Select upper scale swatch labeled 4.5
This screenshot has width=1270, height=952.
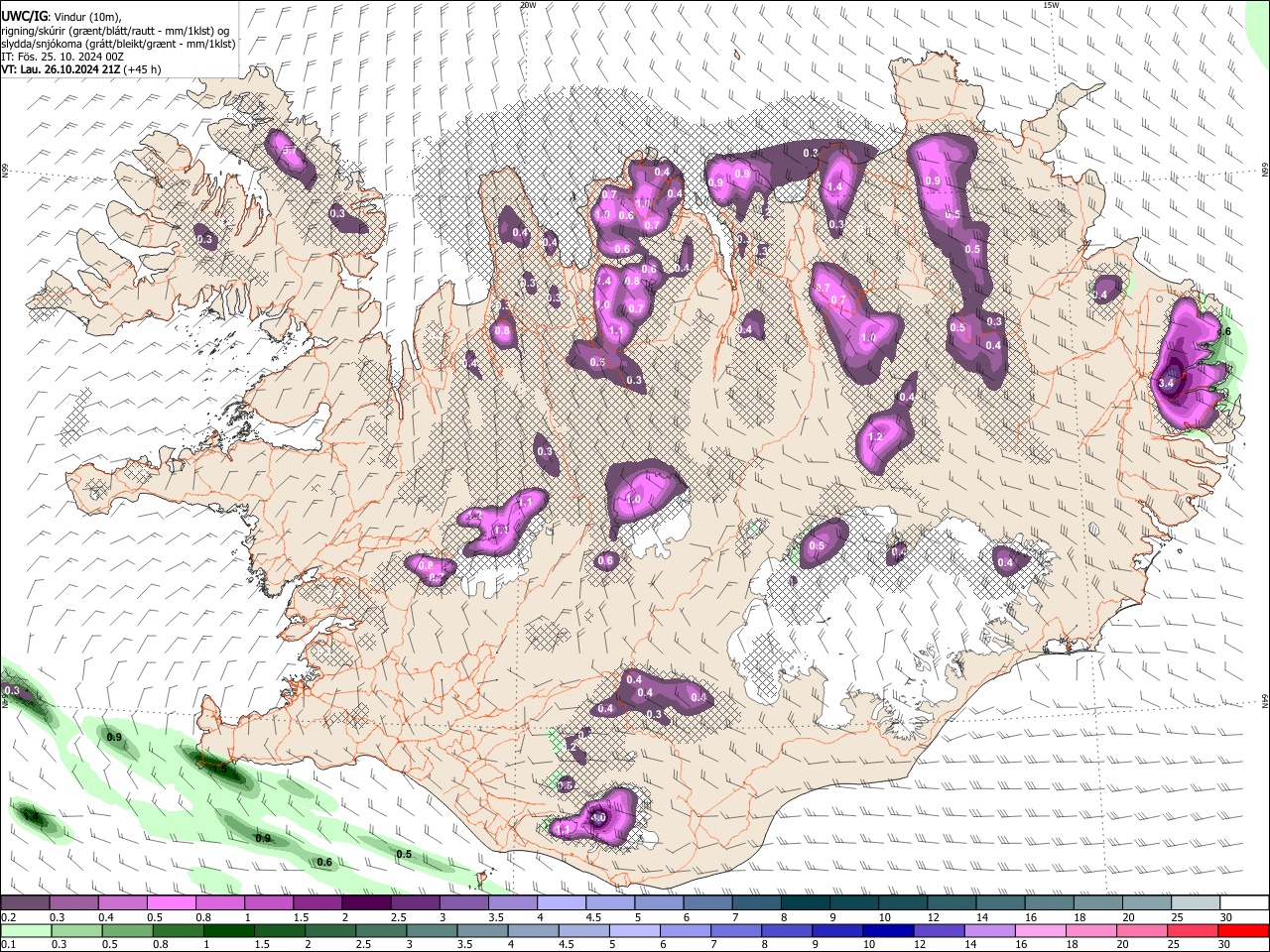pyautogui.click(x=610, y=903)
